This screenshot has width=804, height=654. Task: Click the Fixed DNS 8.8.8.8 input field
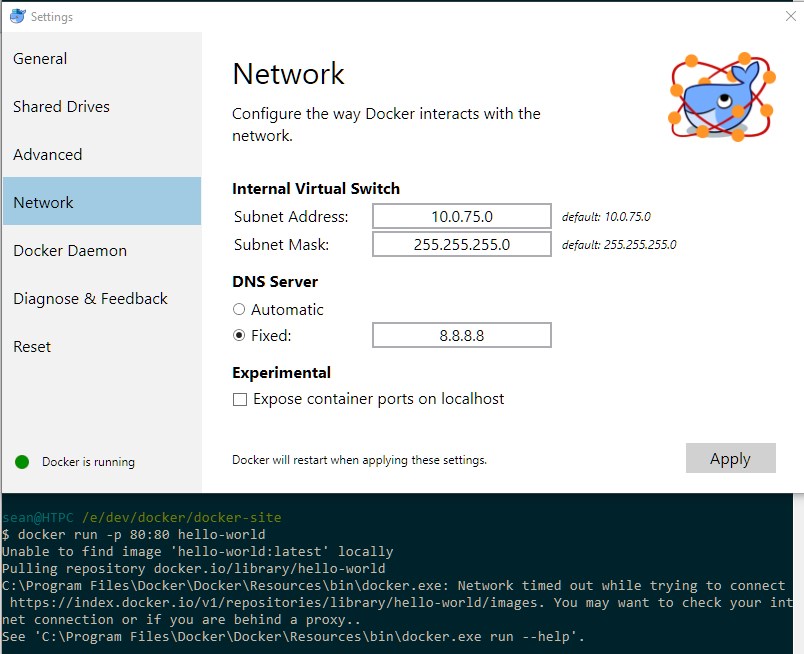461,335
